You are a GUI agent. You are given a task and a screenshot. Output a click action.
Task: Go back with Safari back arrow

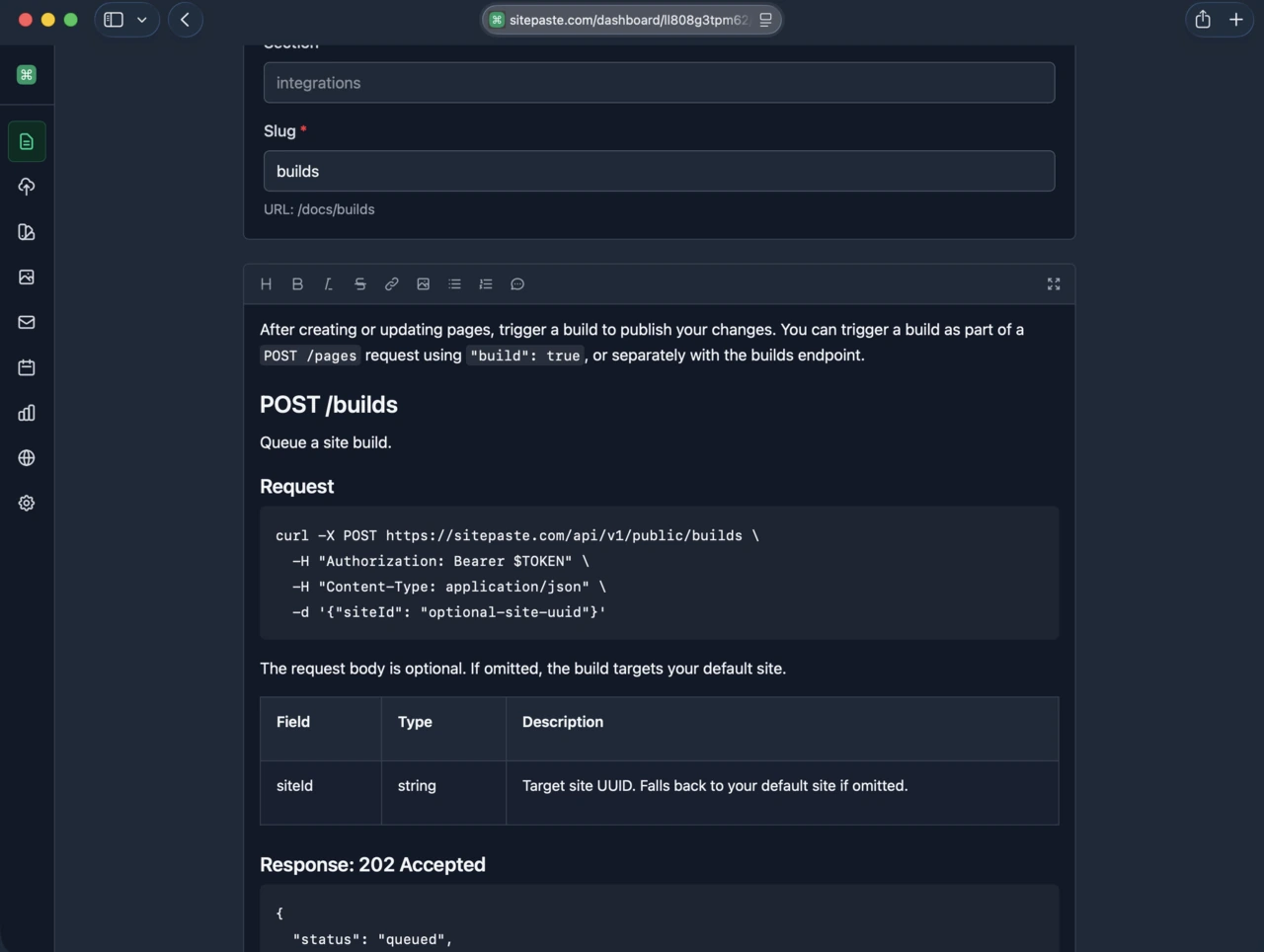pos(185,20)
